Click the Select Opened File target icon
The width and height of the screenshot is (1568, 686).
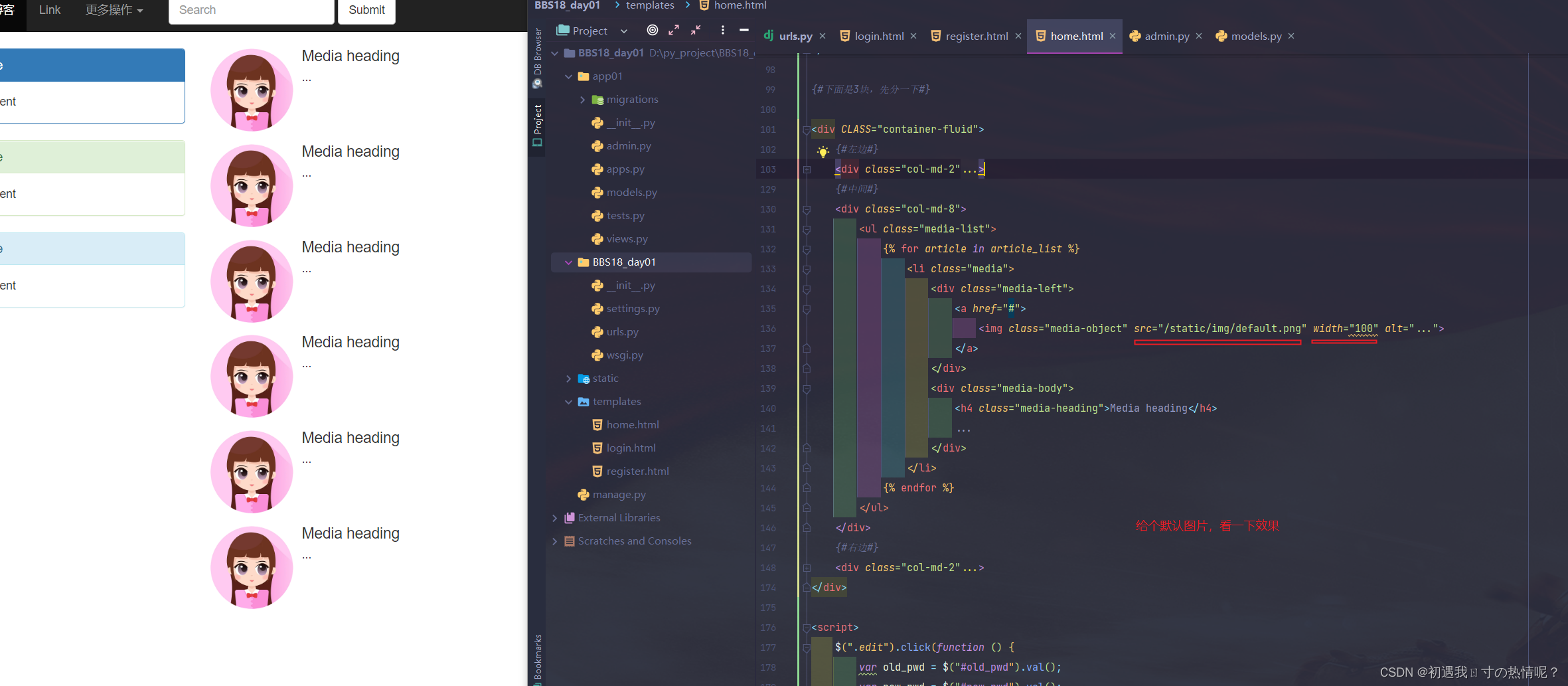(653, 30)
